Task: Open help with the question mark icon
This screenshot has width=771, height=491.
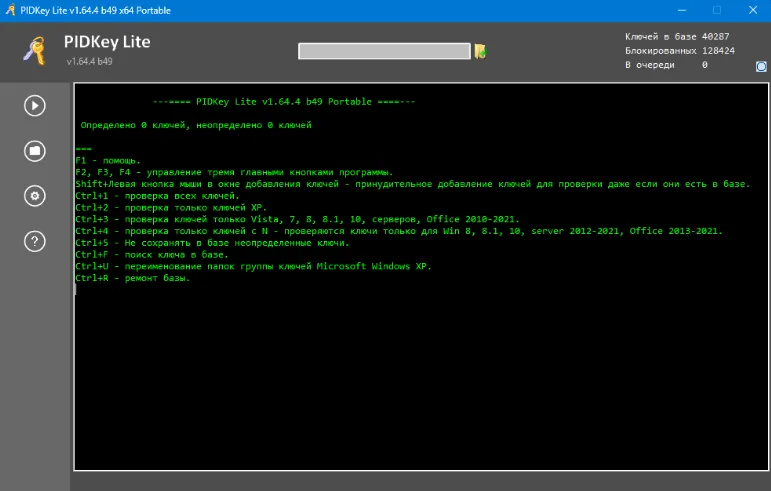Action: coord(35,241)
